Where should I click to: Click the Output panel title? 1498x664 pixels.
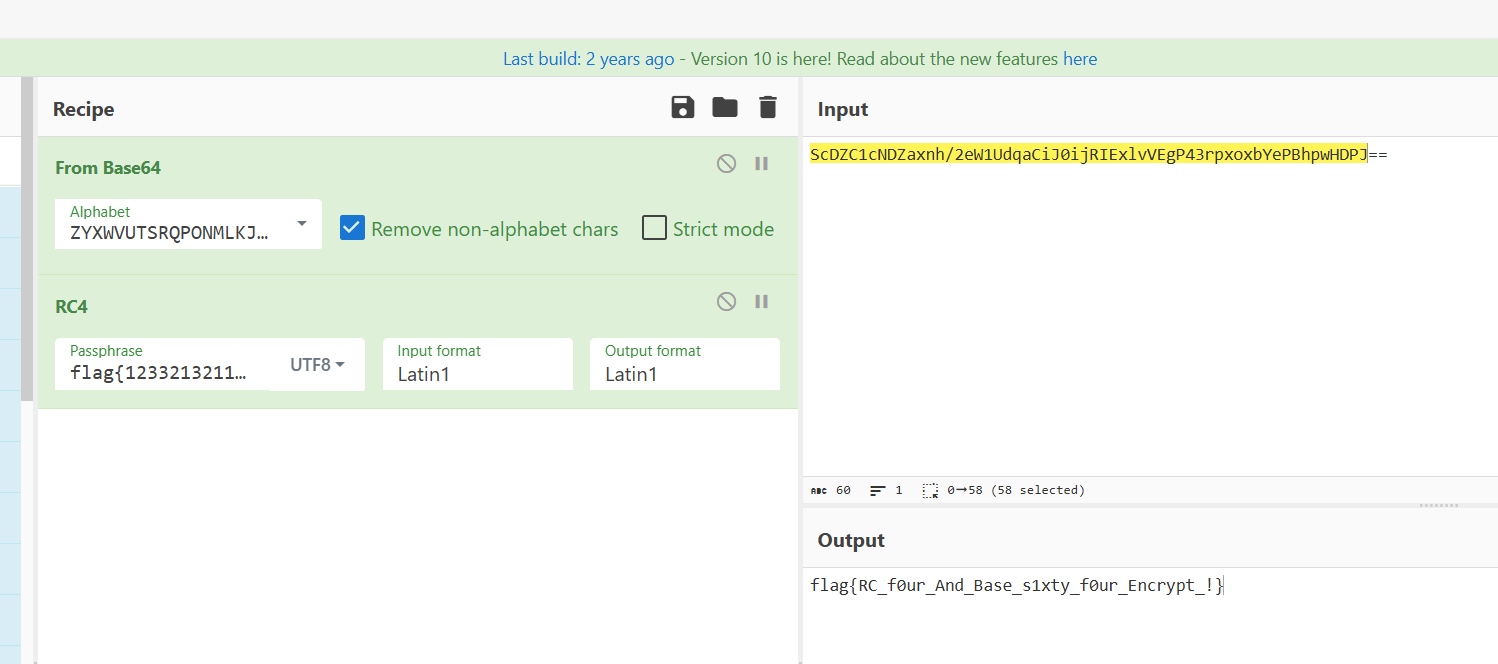pyautogui.click(x=851, y=540)
